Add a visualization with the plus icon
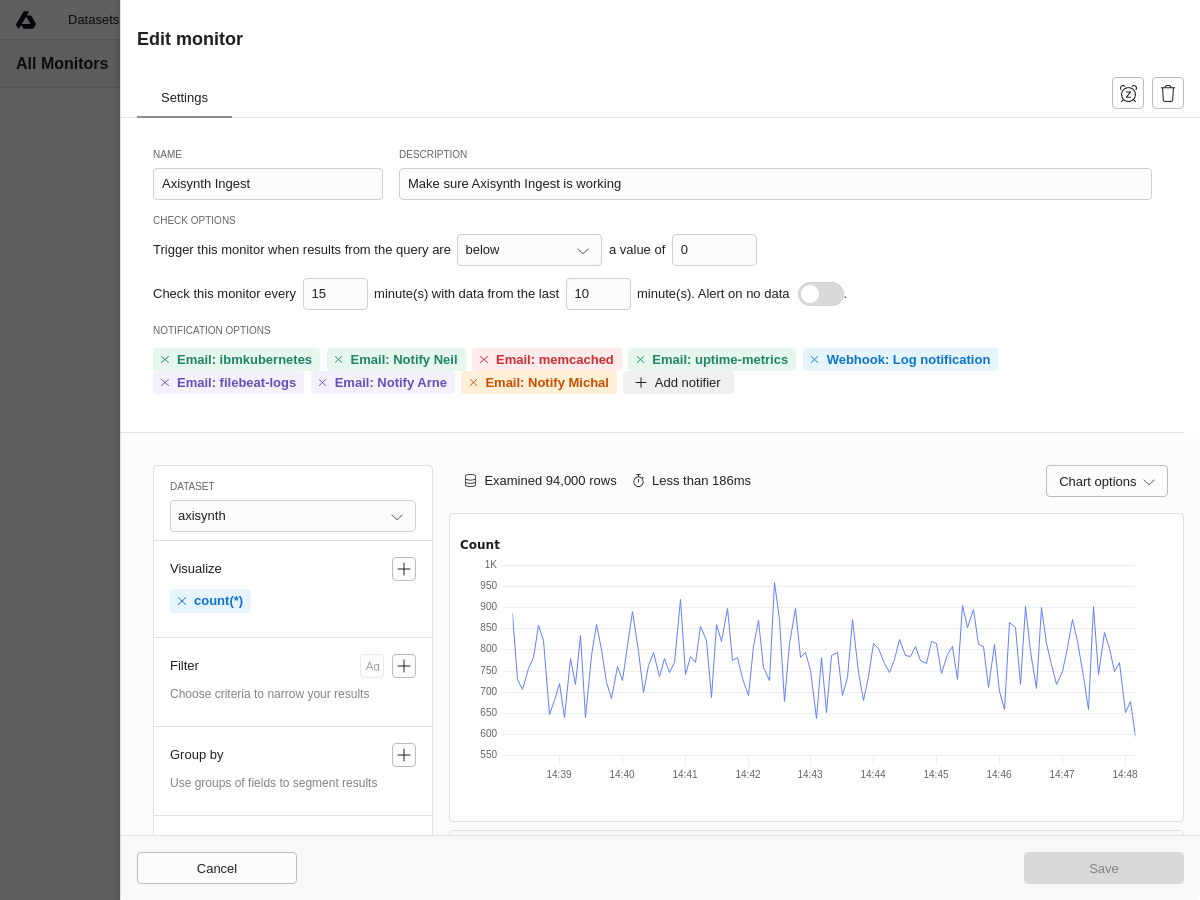This screenshot has height=900, width=1200. coord(404,569)
